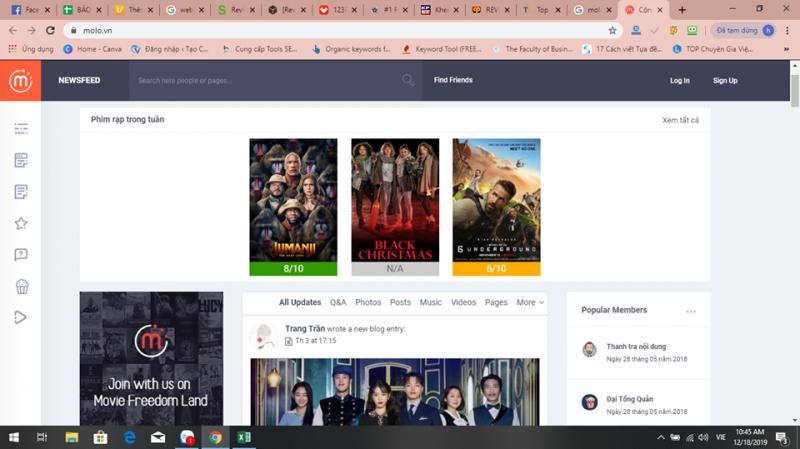Click the star icon in left sidebar

pos(21,223)
